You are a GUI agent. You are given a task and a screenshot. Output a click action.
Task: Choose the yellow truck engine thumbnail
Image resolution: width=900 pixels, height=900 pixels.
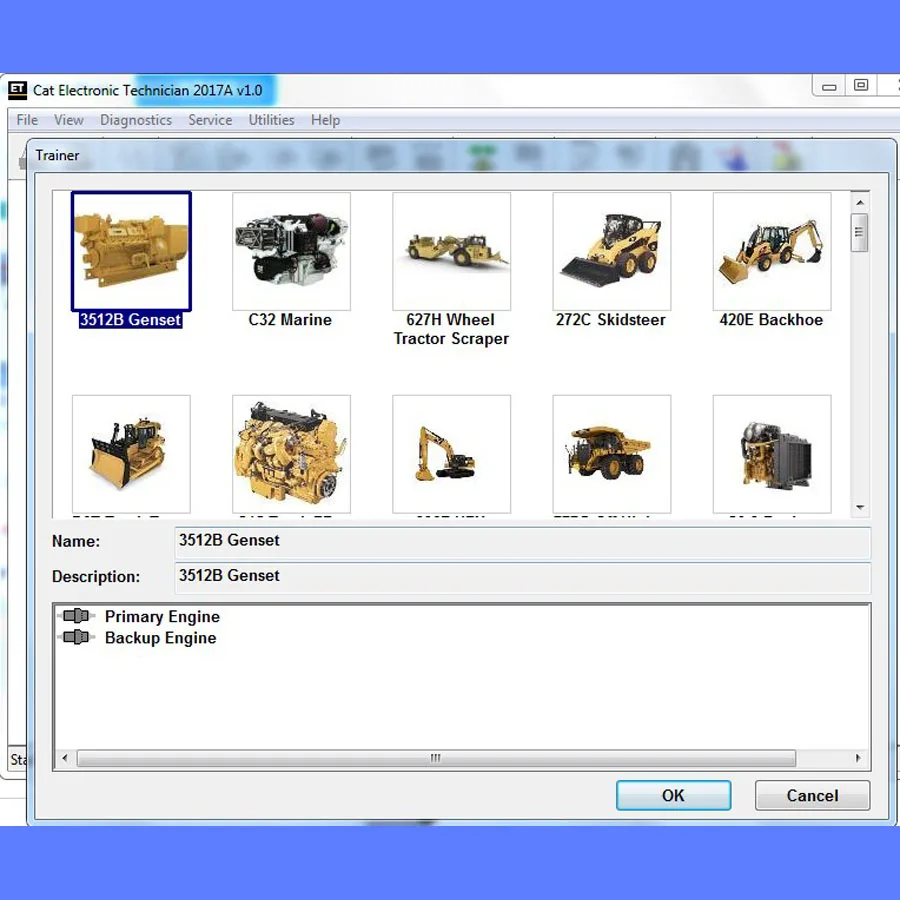pos(292,454)
